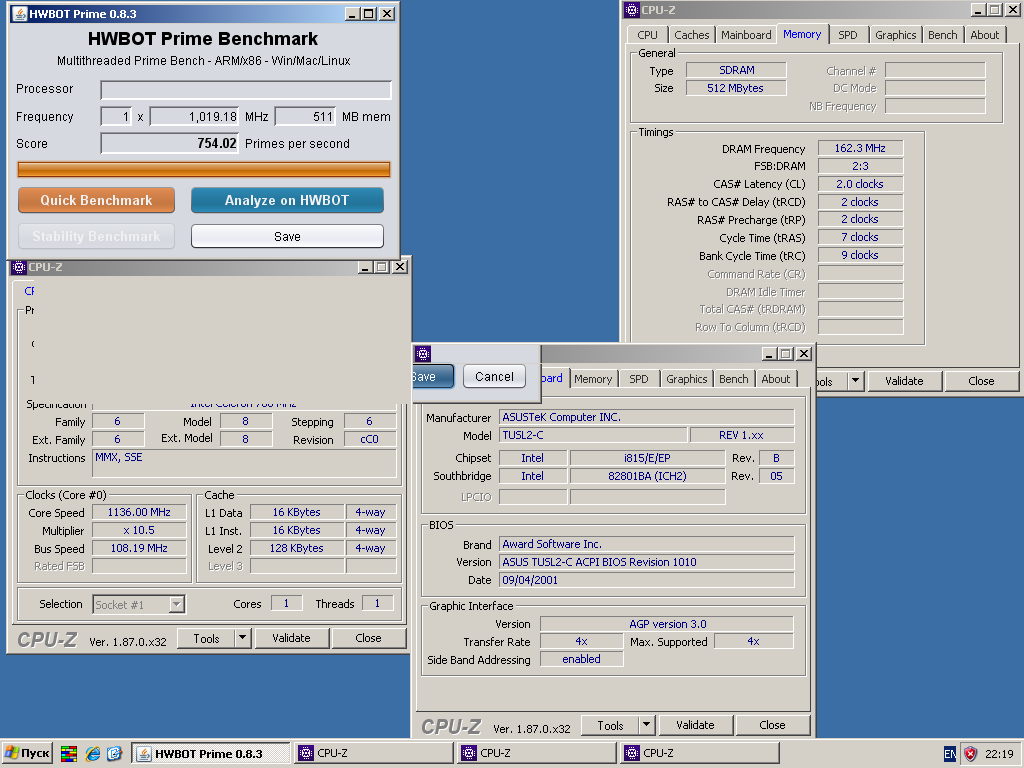
Task: Click the disabled Stability Benchmark button
Action: pos(96,236)
